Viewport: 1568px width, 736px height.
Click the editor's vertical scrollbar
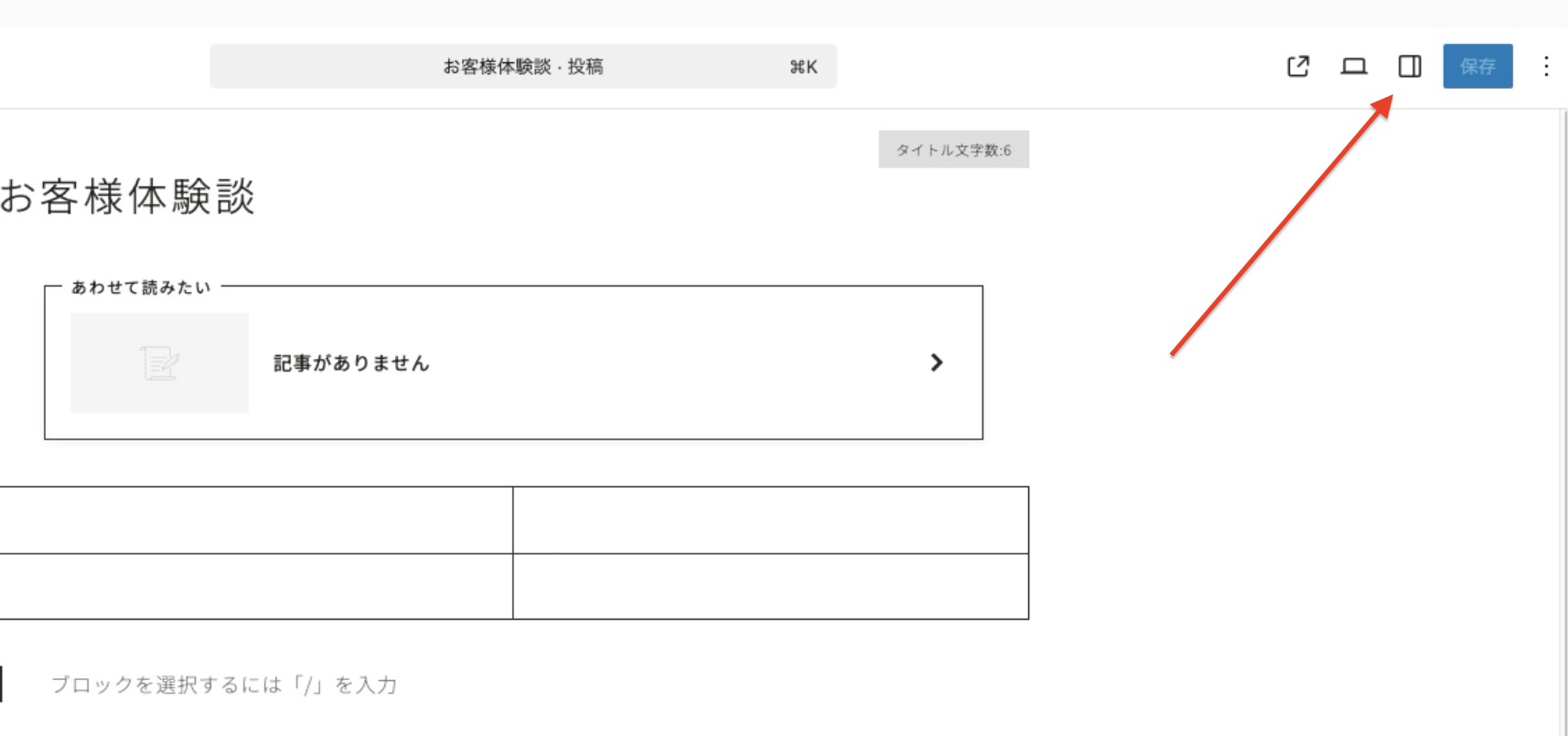click(x=1563, y=421)
